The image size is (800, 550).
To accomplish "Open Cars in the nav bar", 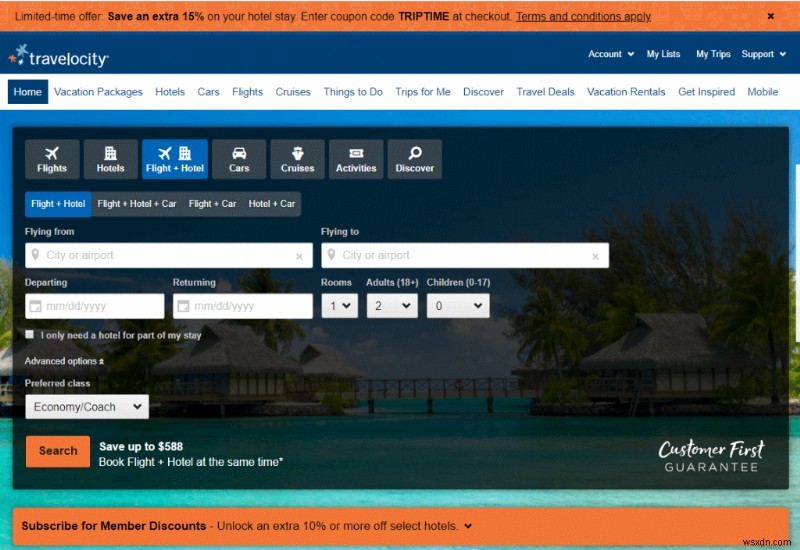I will (208, 92).
